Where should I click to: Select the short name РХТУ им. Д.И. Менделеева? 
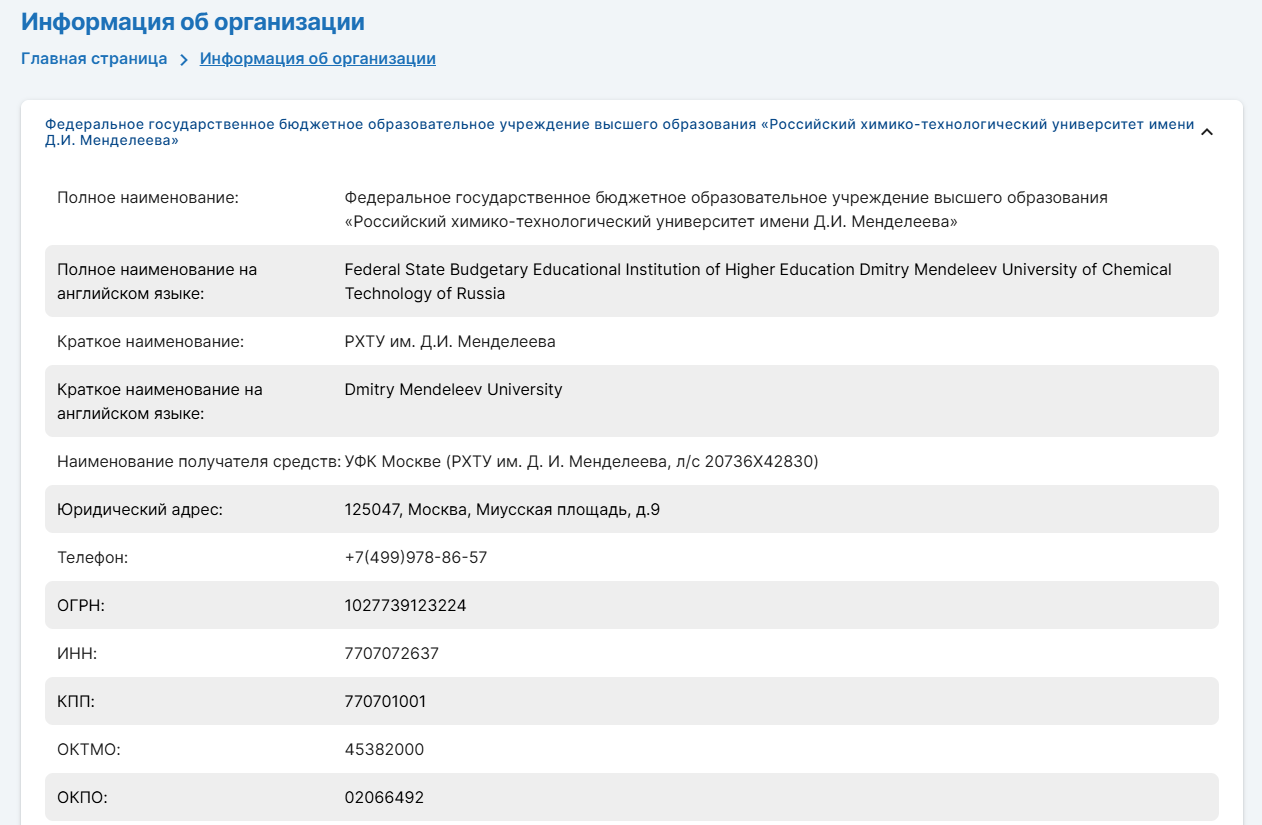coord(450,342)
